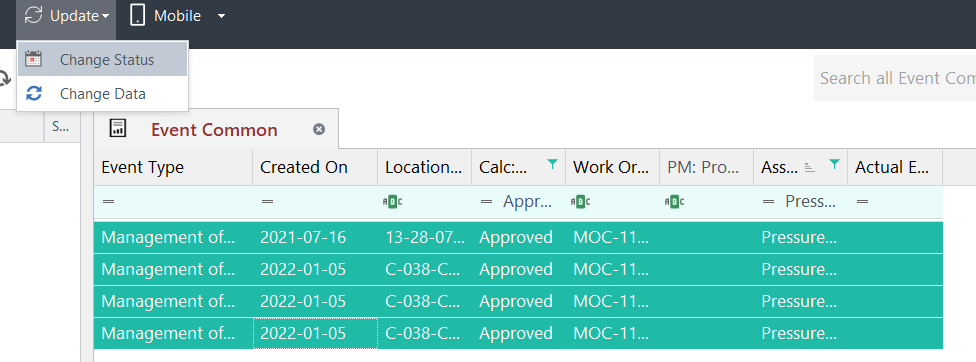Focus the Search all Event Common field
Screen dimensions: 976x362
(895, 78)
